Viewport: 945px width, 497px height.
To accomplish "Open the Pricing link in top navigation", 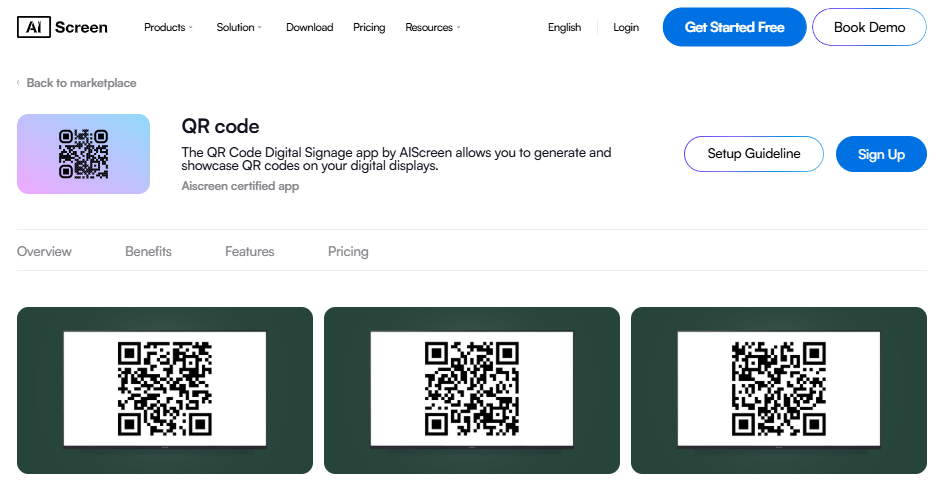I will (x=369, y=27).
